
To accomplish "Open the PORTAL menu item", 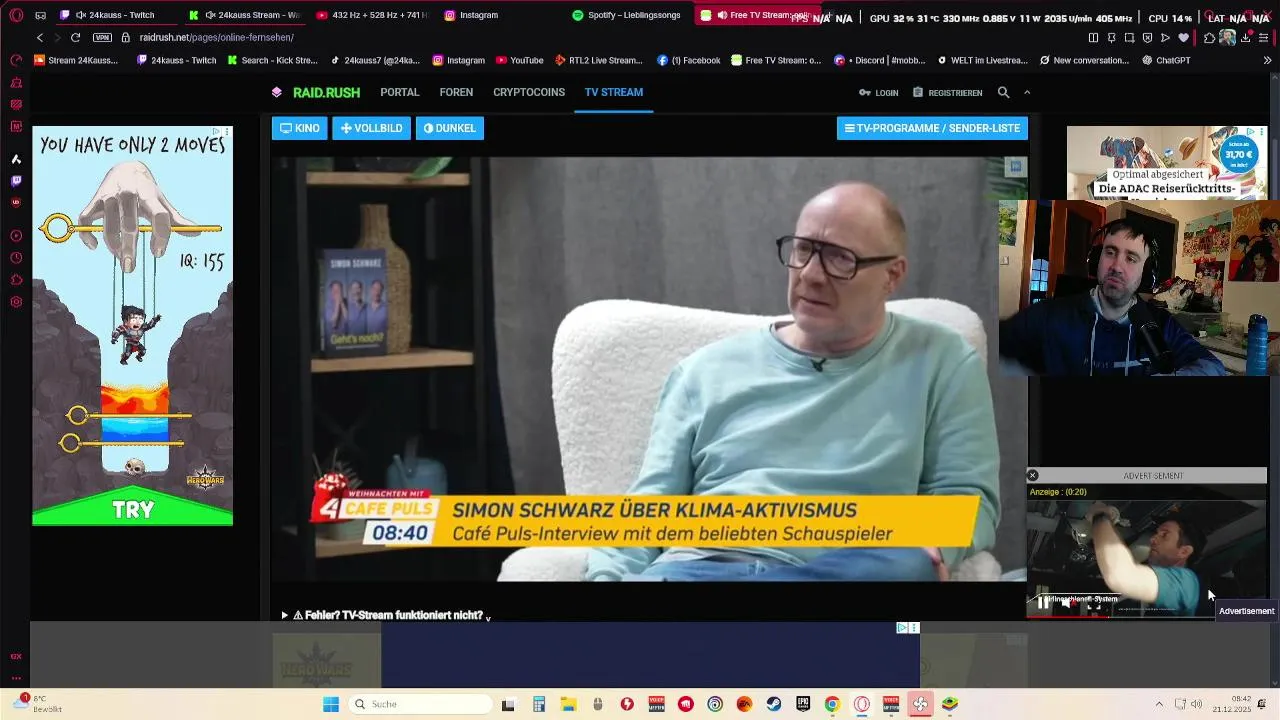I will pyautogui.click(x=400, y=92).
